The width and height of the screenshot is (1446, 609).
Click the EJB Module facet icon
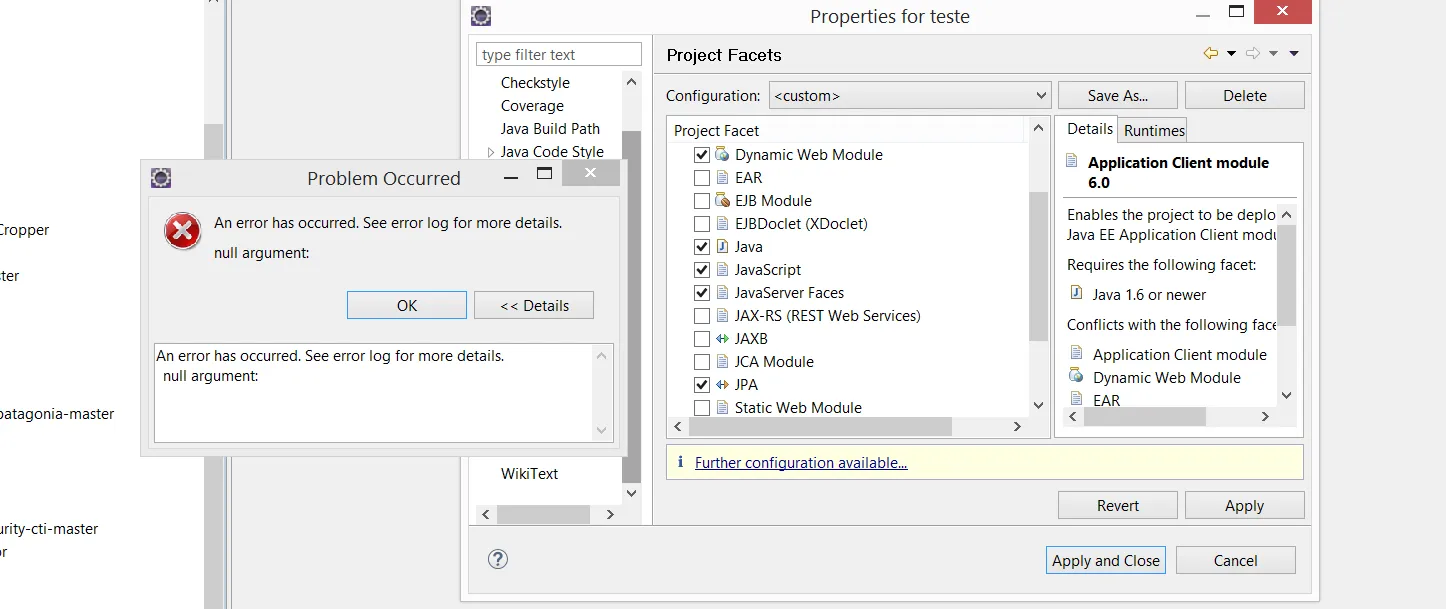723,201
